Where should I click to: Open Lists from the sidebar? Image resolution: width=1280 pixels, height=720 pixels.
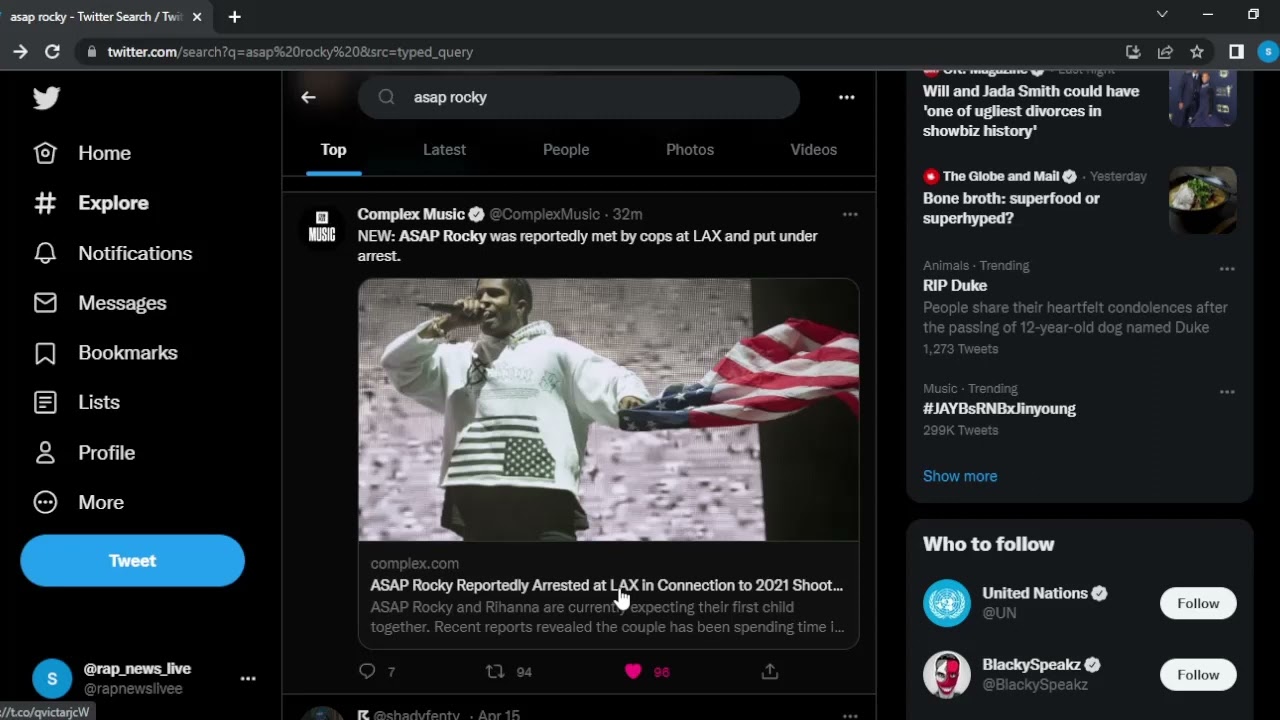tap(77, 402)
